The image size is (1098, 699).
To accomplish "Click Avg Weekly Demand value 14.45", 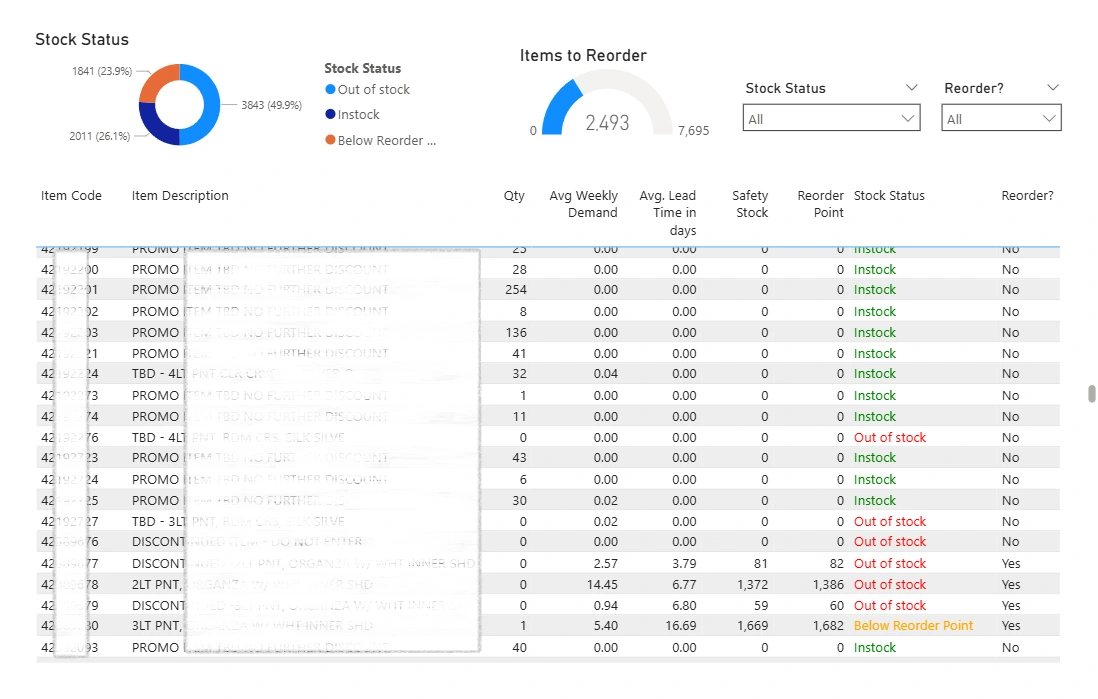I will 602,584.
